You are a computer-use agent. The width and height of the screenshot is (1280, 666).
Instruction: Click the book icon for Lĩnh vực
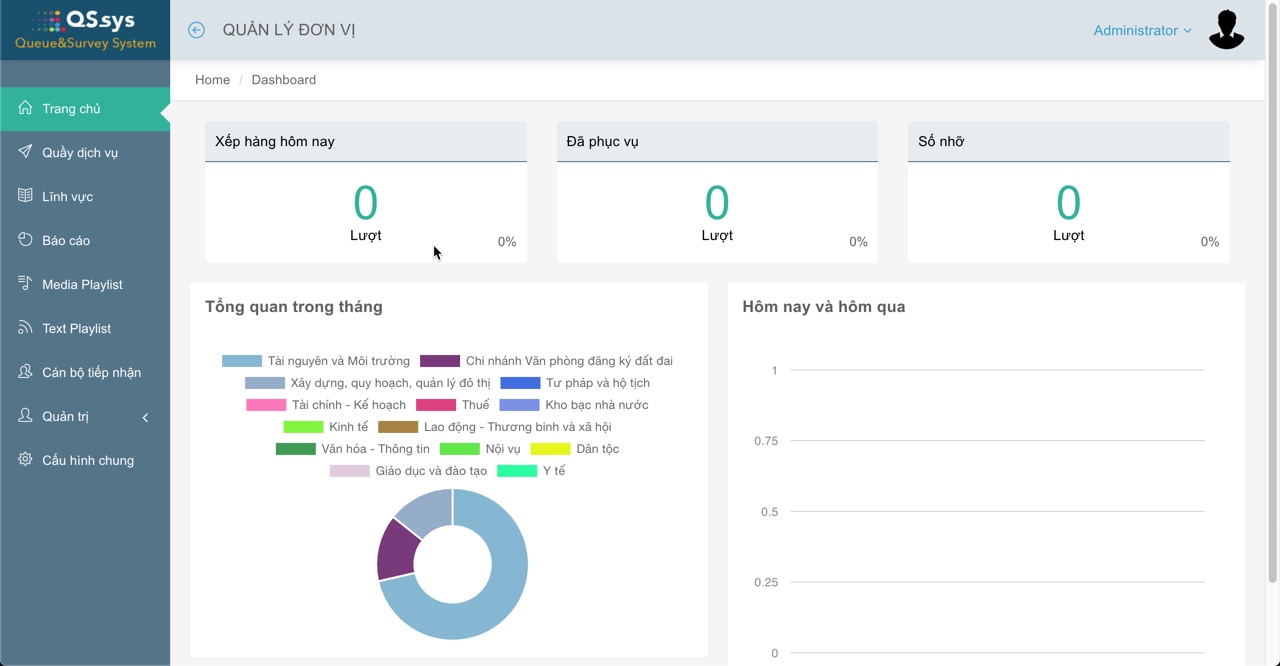(25, 196)
